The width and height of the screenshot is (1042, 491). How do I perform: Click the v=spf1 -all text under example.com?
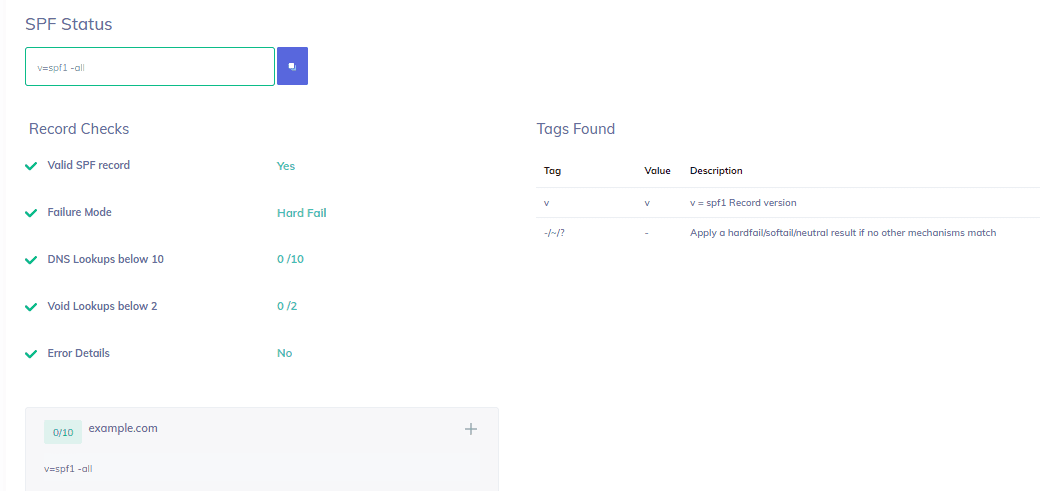[68, 468]
